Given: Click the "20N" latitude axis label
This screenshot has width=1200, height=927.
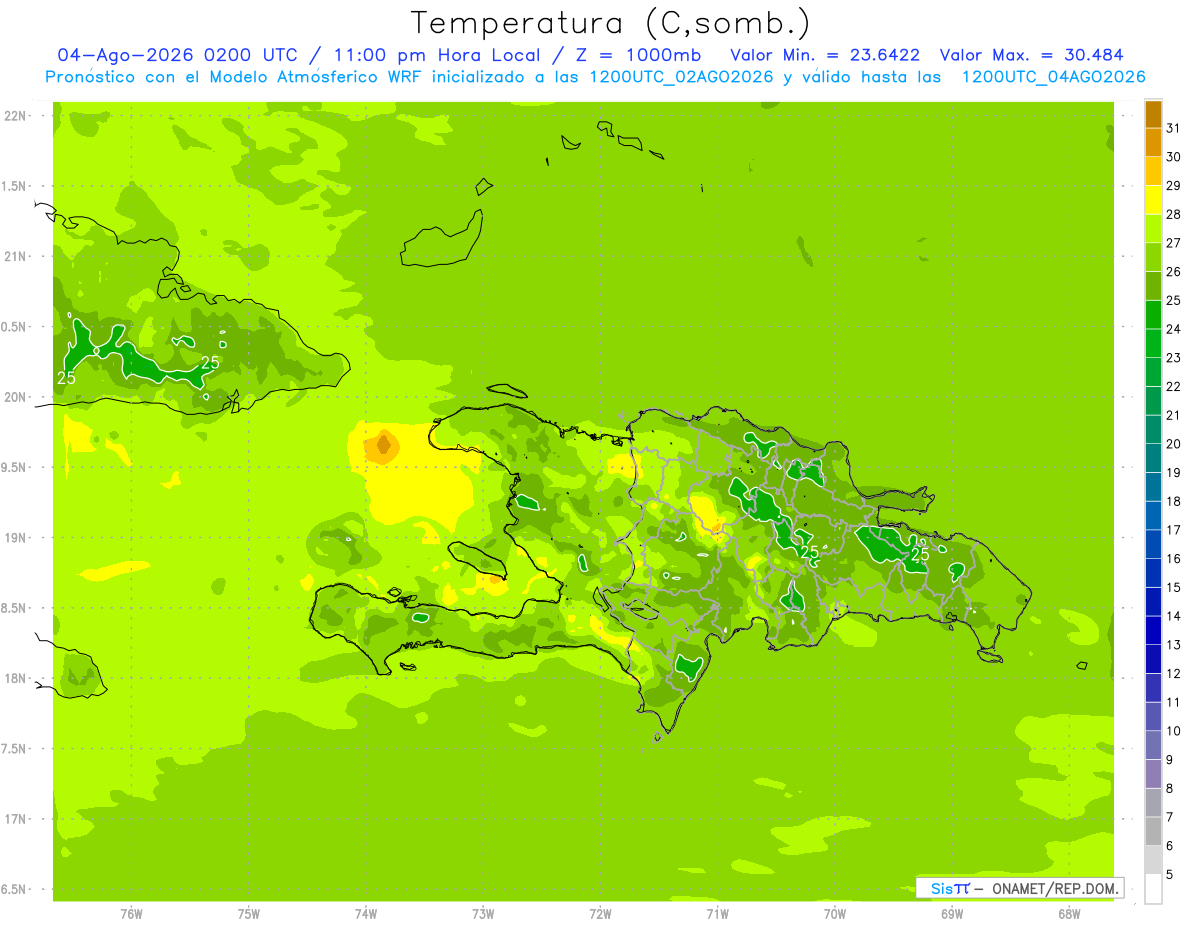Looking at the screenshot, I should click(x=15, y=397).
